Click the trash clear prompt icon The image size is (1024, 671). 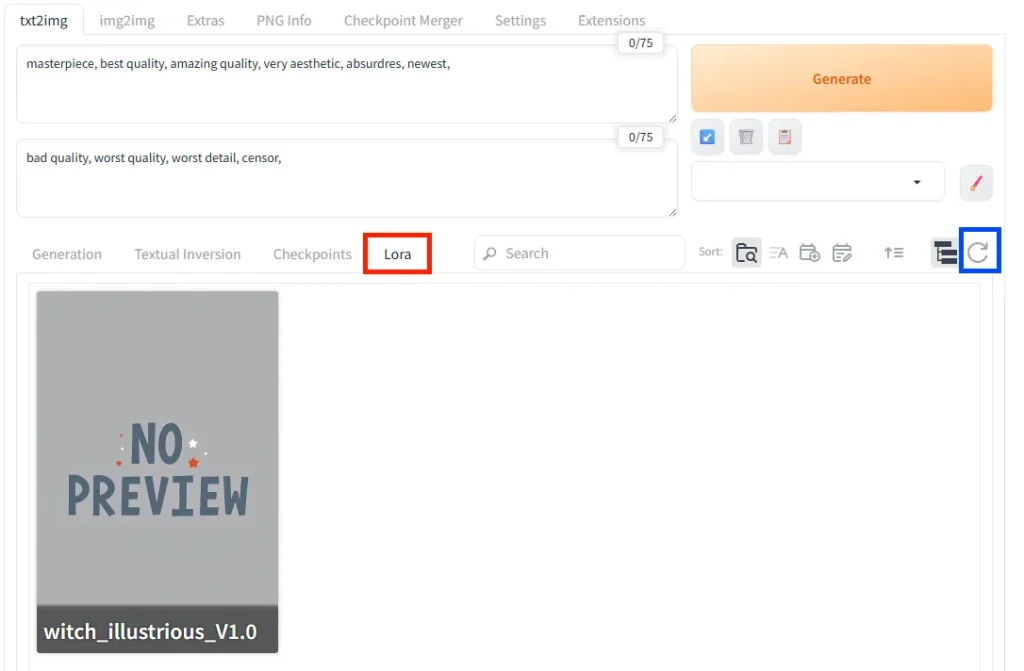coord(746,137)
